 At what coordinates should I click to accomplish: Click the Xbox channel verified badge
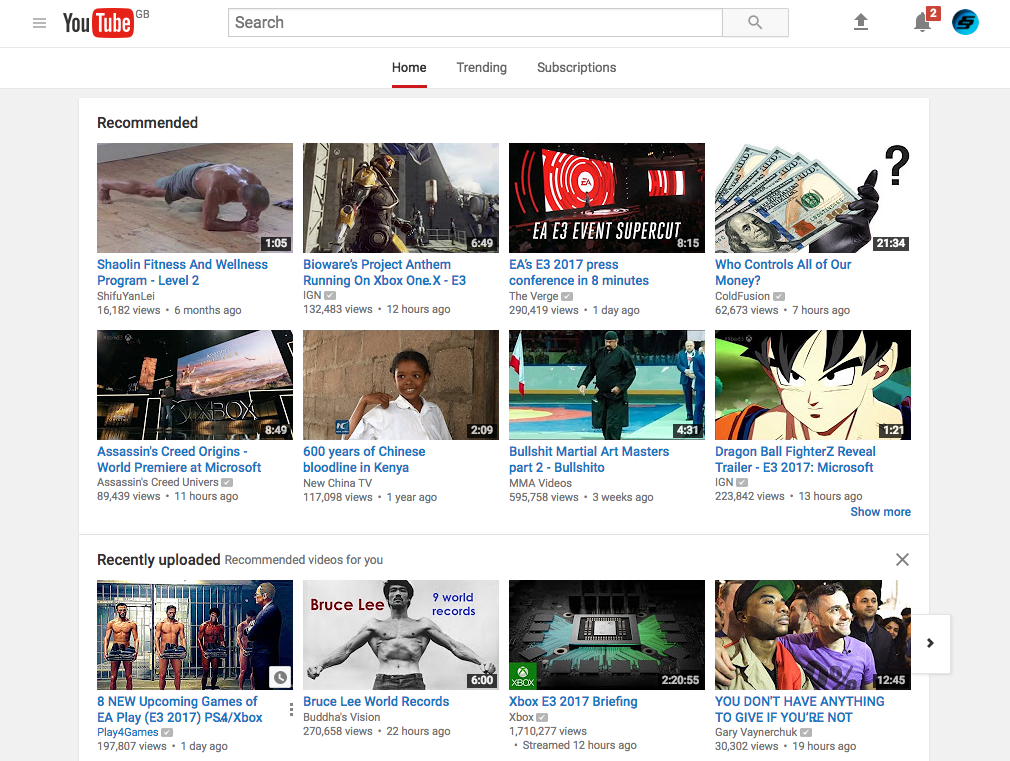(x=542, y=717)
